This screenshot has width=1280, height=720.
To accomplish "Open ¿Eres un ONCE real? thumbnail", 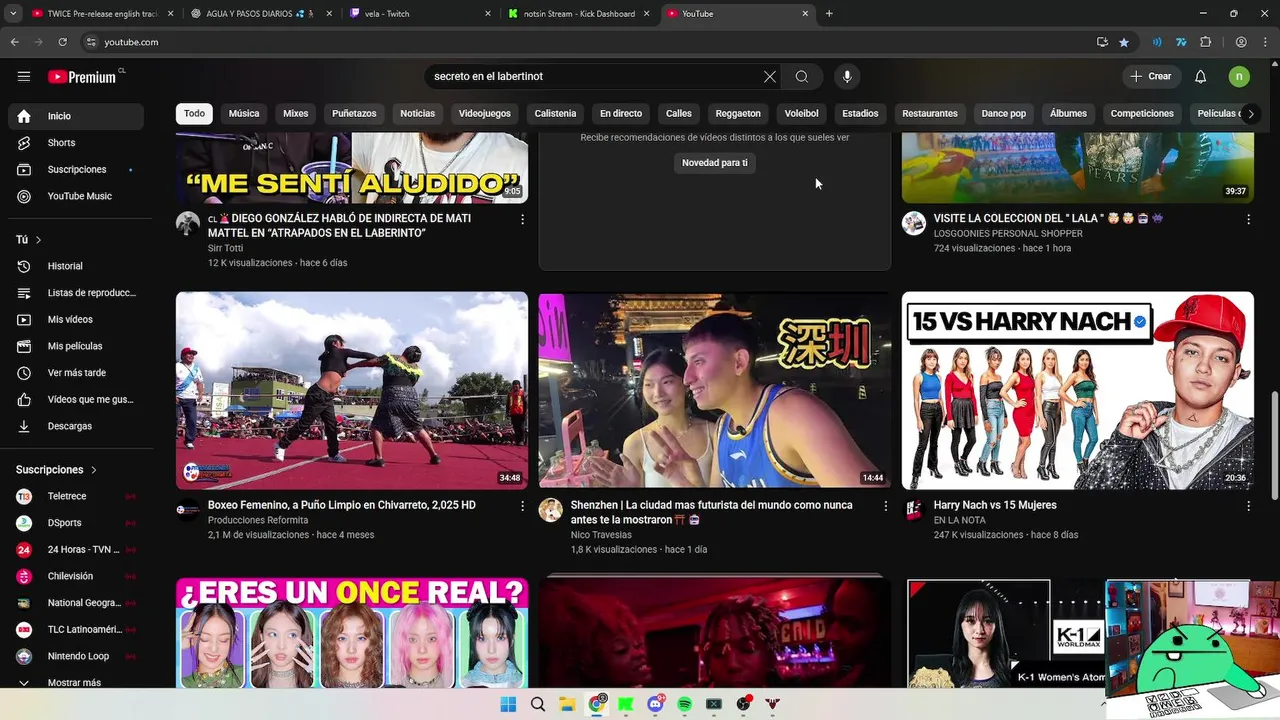I will tap(352, 632).
